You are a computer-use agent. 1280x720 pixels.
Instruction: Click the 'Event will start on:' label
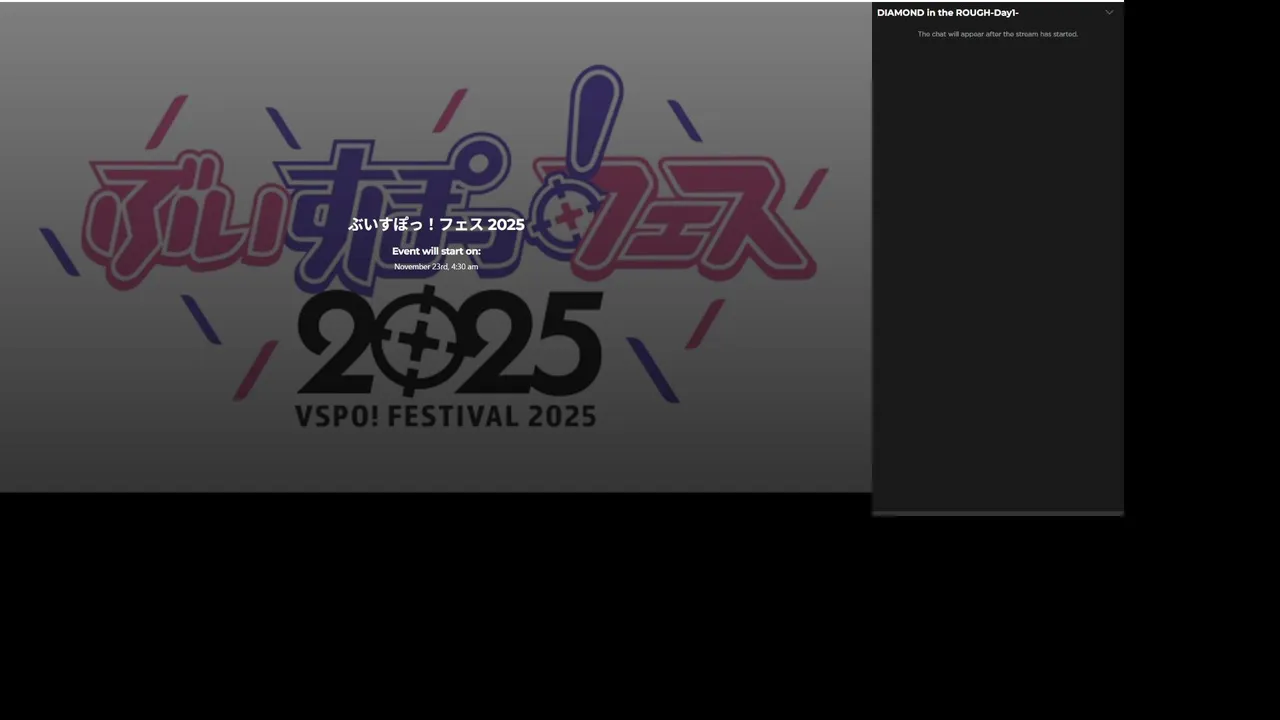[436, 251]
